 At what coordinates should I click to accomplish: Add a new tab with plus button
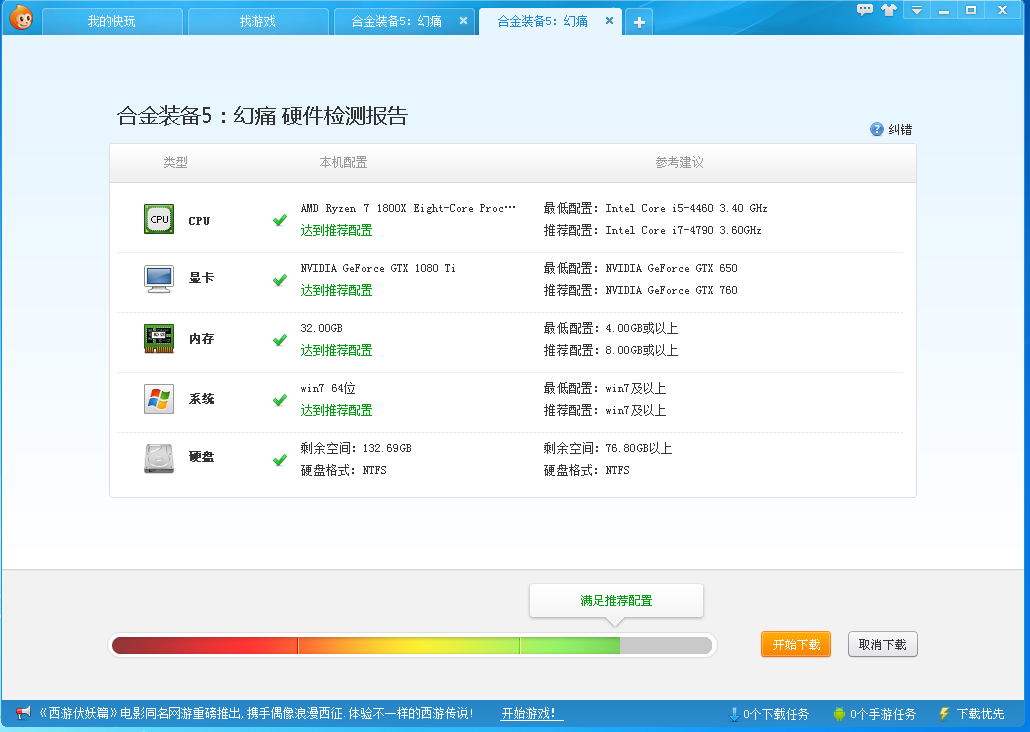point(638,22)
